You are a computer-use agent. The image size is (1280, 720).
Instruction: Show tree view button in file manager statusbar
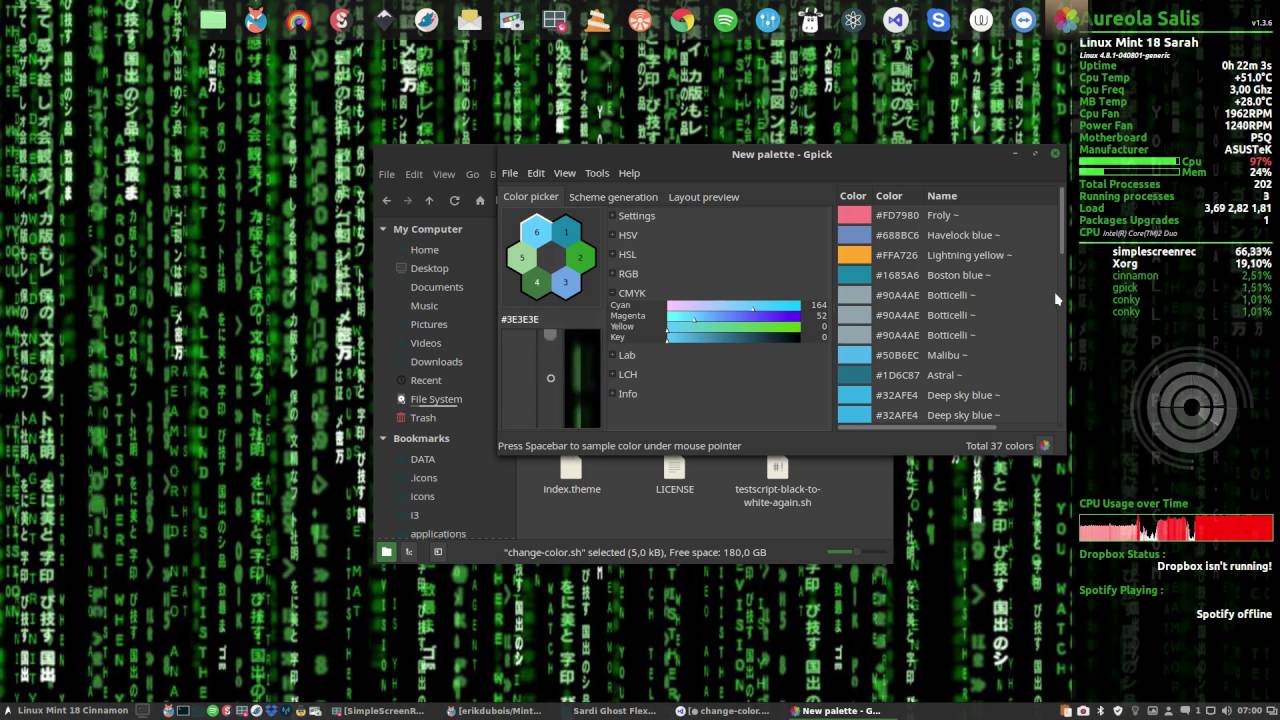tap(409, 551)
